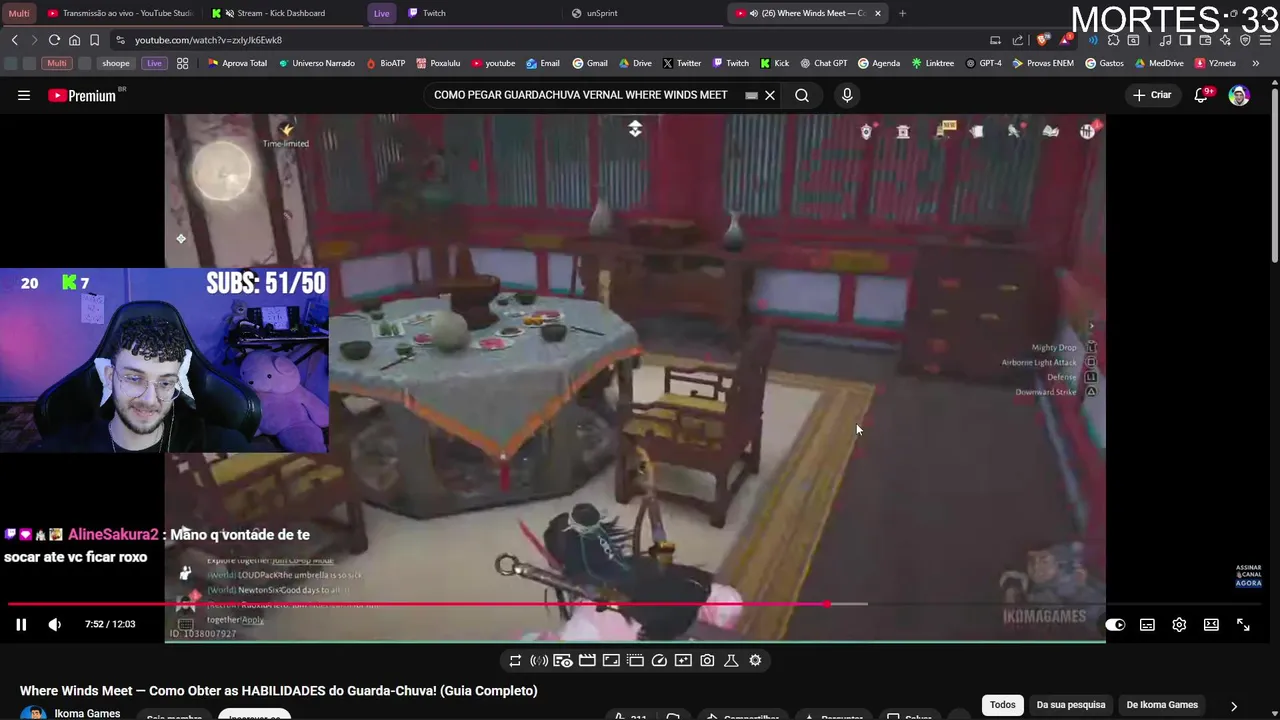Open the video title text
The image size is (1280, 720).
(278, 691)
